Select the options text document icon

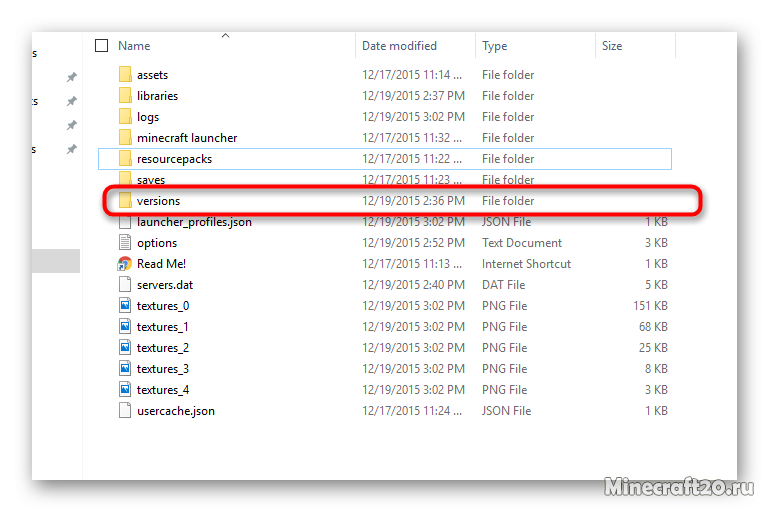tap(125, 243)
